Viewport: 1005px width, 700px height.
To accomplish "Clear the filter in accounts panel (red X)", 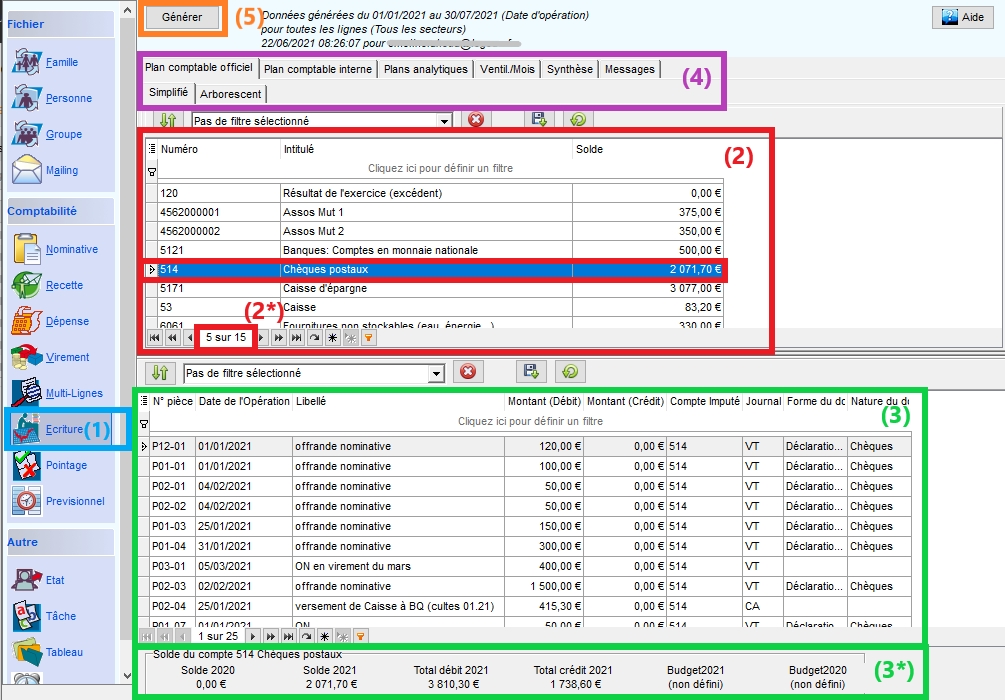I will click(x=476, y=120).
